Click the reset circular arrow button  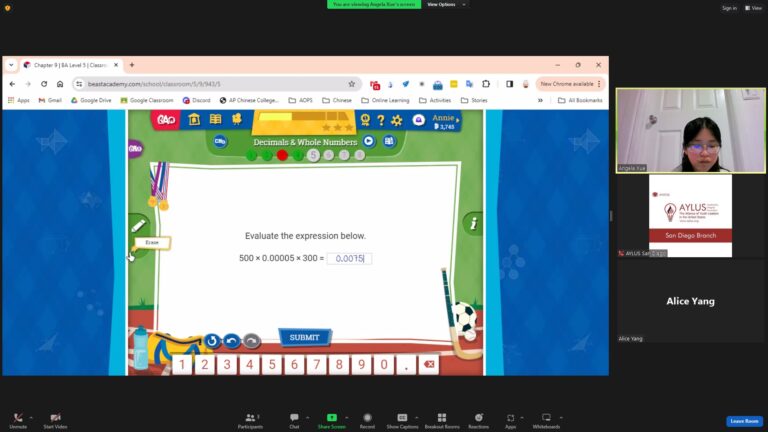tap(212, 340)
